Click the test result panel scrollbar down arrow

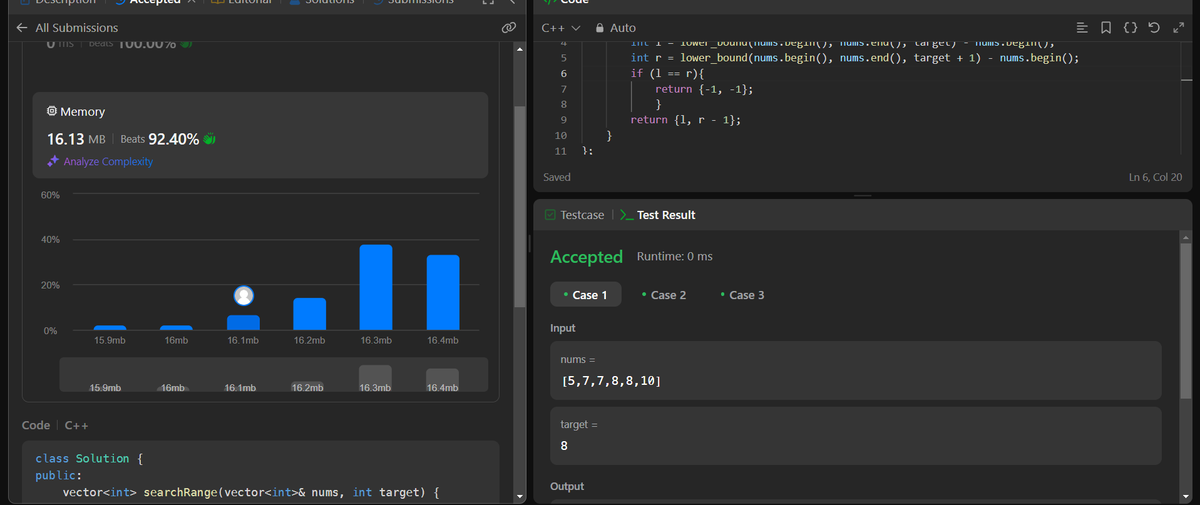coord(1187,496)
